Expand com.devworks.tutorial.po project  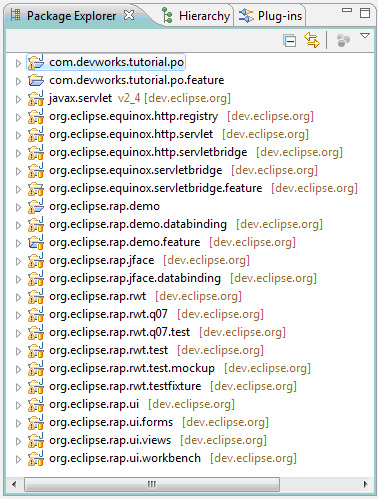coord(18,63)
